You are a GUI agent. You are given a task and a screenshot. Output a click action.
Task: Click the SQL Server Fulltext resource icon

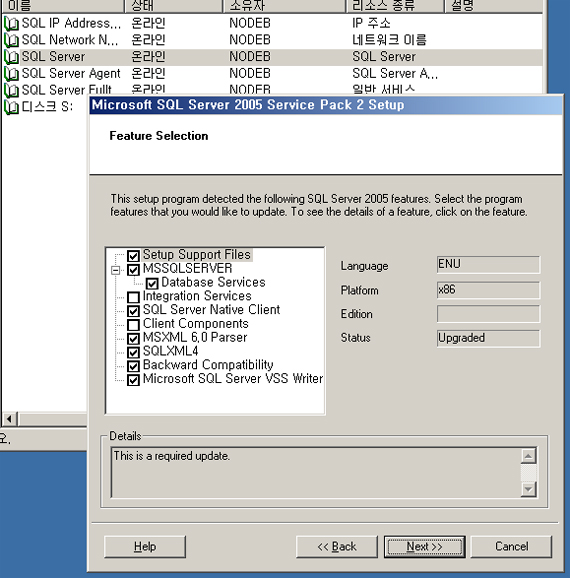tap(11, 90)
